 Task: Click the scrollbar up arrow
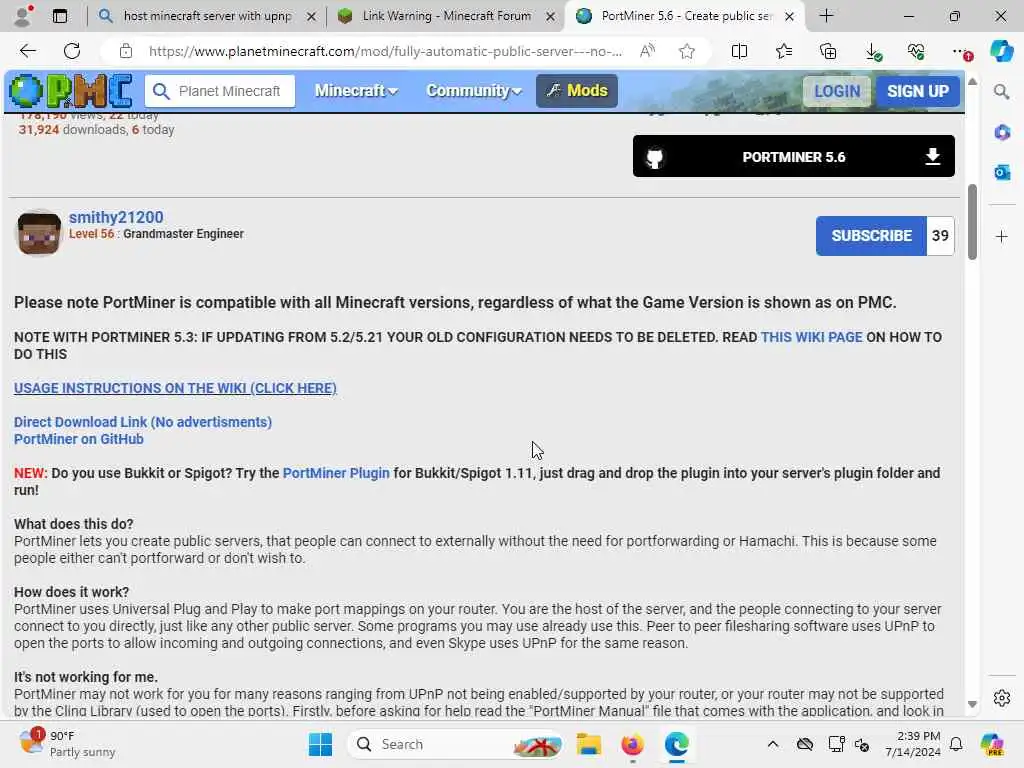[972, 82]
